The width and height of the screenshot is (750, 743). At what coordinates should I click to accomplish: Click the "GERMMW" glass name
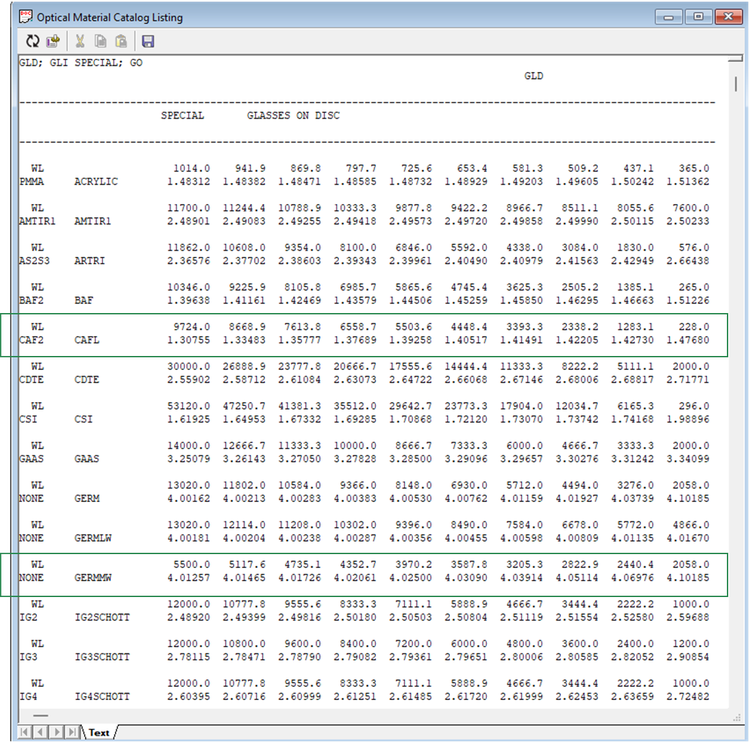pyautogui.click(x=93, y=578)
